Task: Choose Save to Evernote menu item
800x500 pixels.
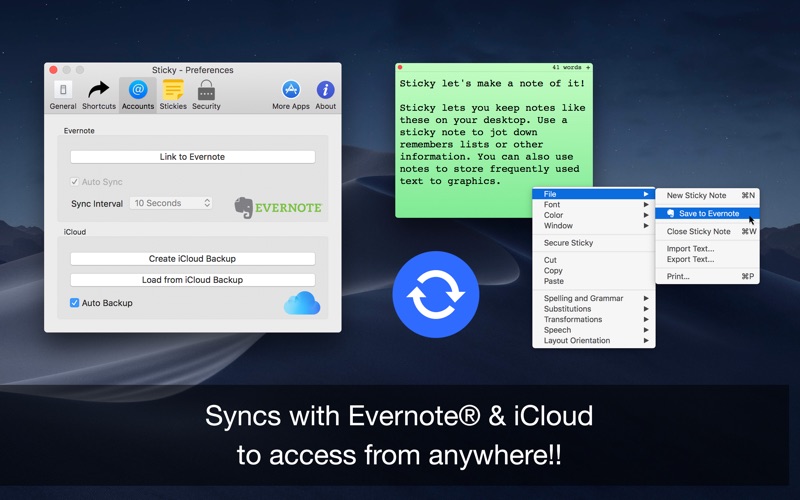Action: 708,213
